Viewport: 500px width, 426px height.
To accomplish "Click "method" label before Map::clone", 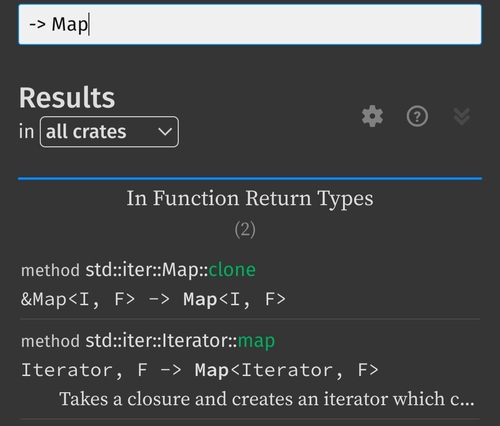I will (x=50, y=270).
